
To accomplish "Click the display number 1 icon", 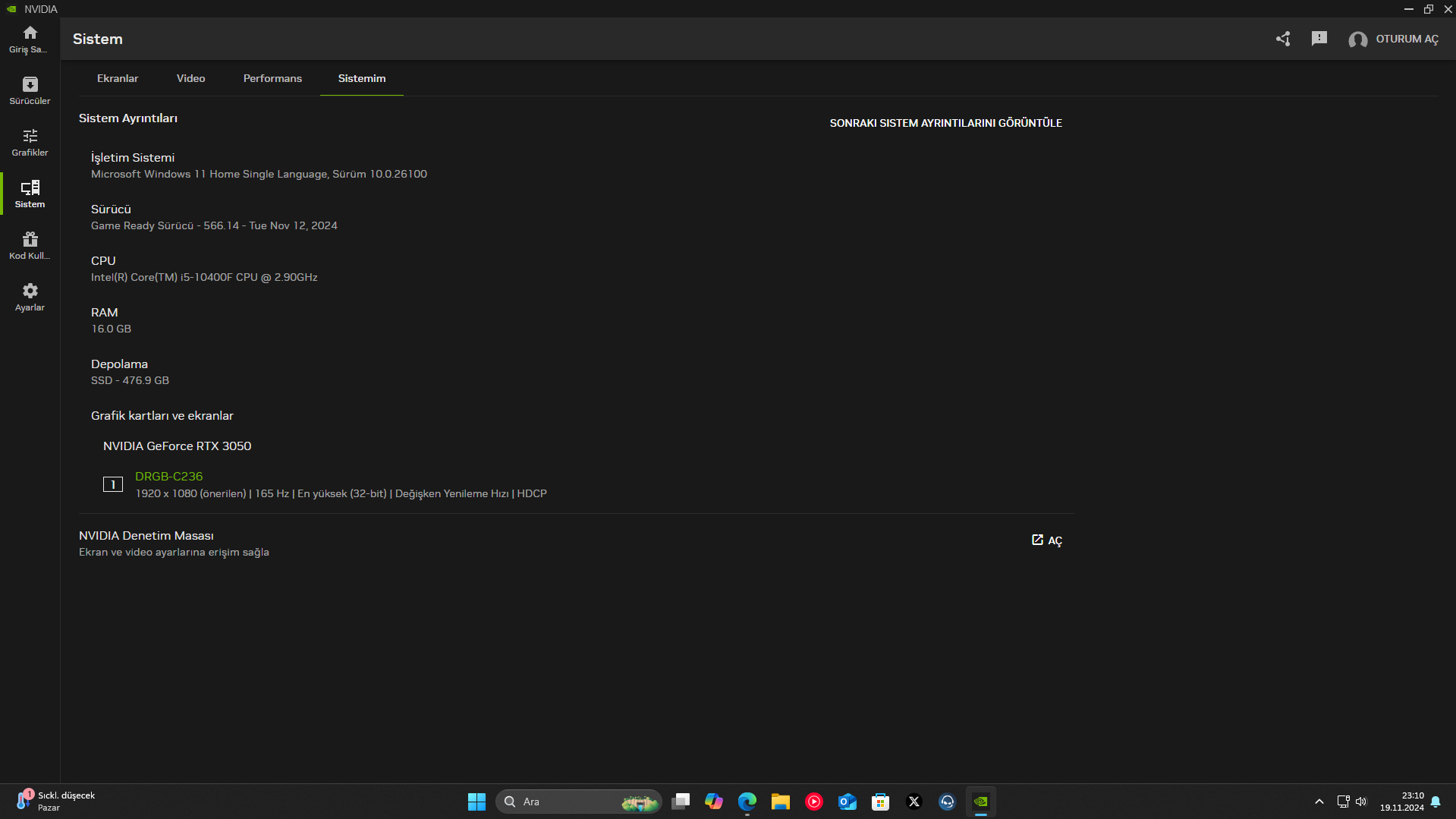I will click(x=113, y=484).
